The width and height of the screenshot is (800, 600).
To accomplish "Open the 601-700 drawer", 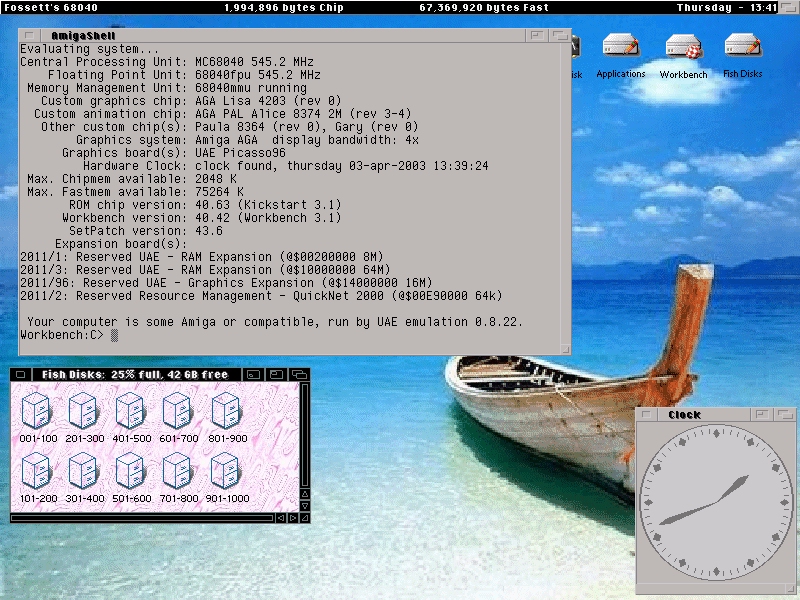I will pyautogui.click(x=179, y=411).
